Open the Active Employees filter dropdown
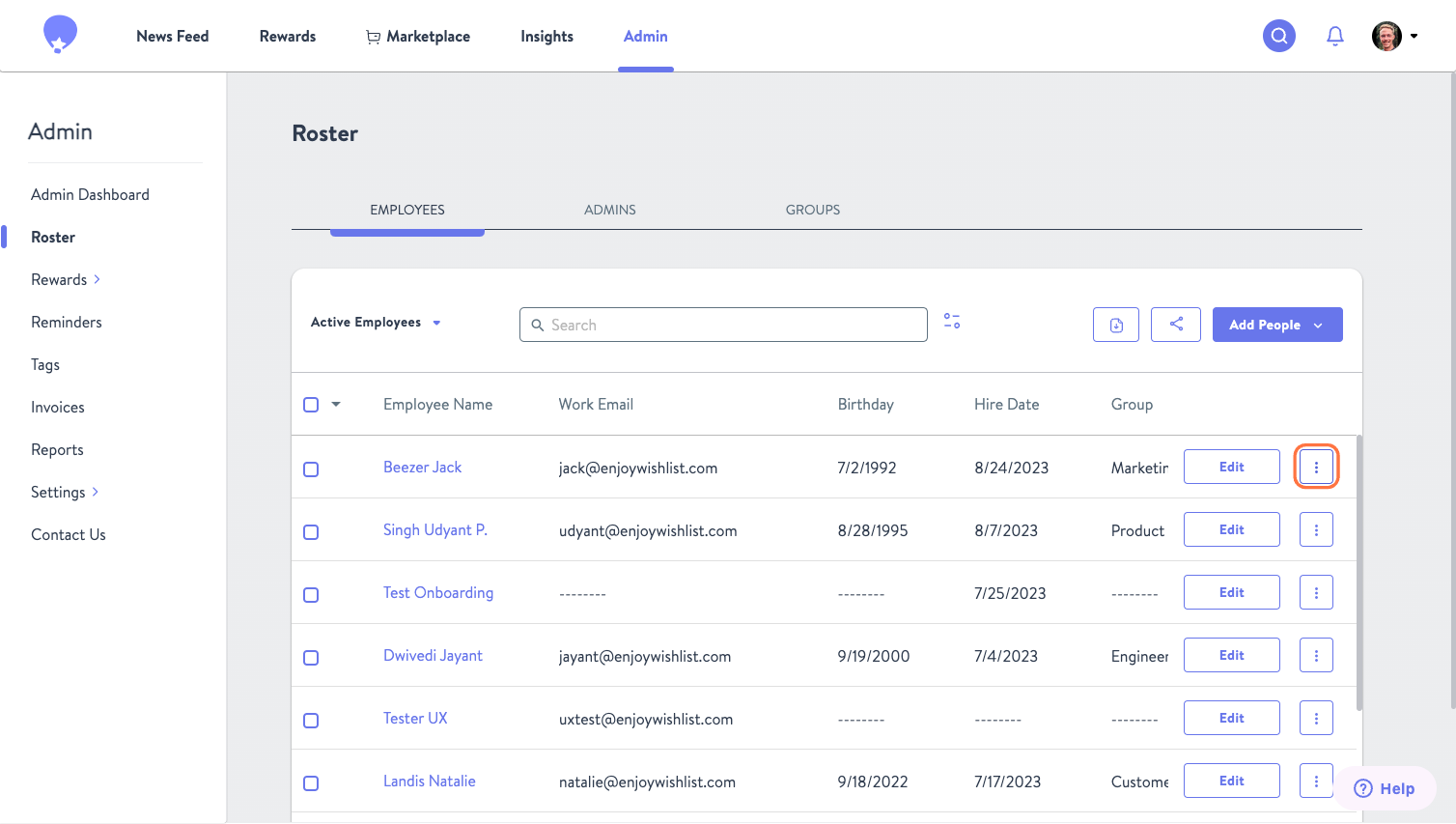The width and height of the screenshot is (1456, 824). 376,322
